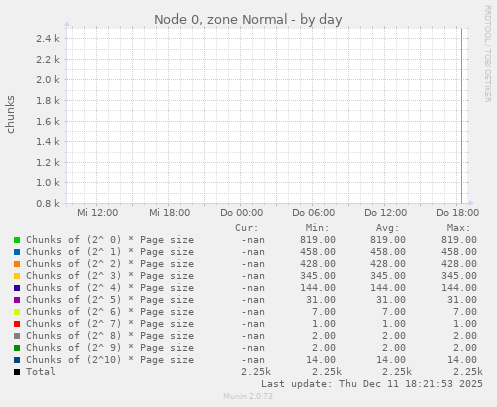This screenshot has width=497, height=407.
Task: Click the green swatch for 2^ 0 chunks
Action: pyautogui.click(x=17, y=240)
